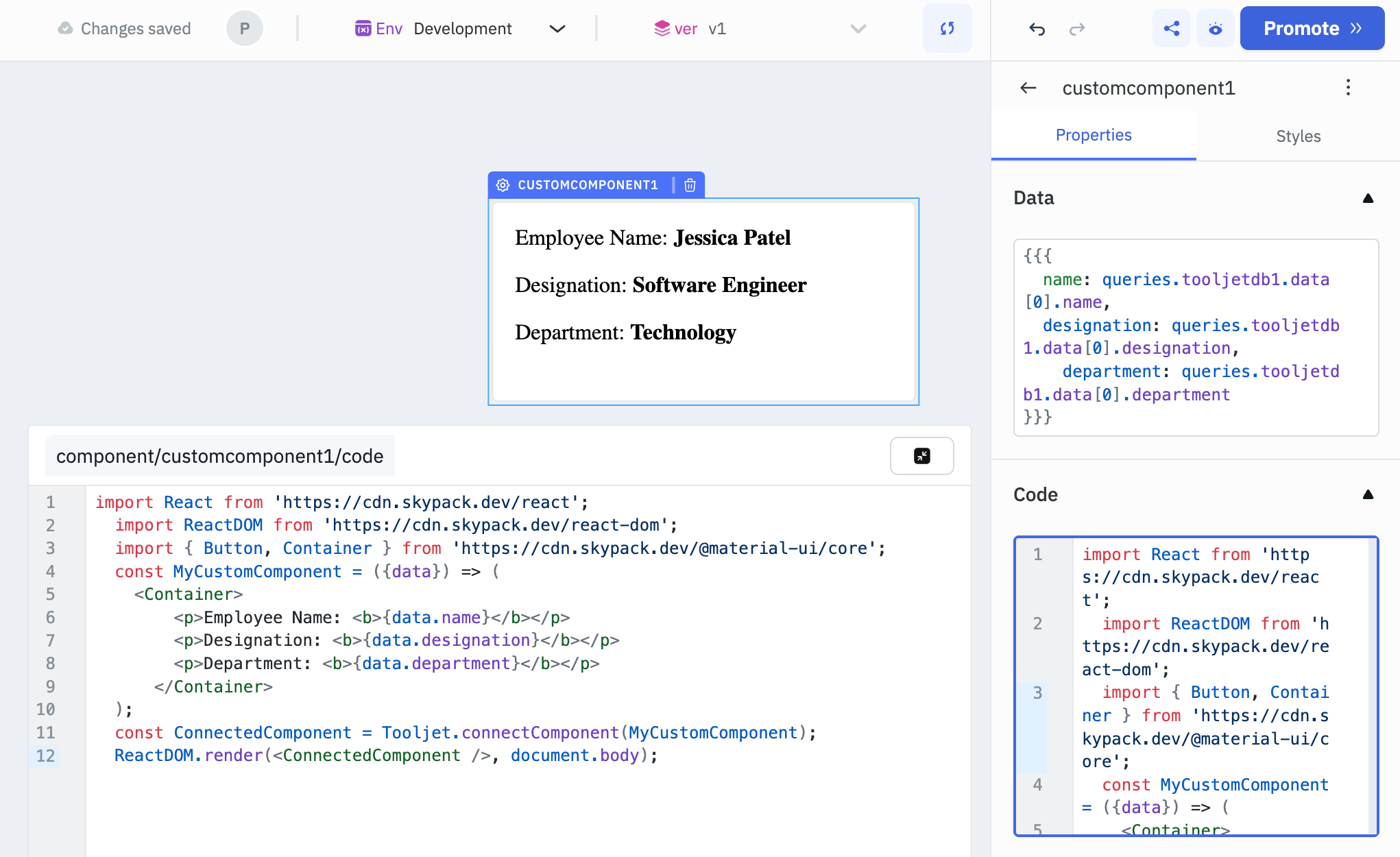Expand code editor to fullscreen
Screen dimensions: 1400x857
pos(921,456)
